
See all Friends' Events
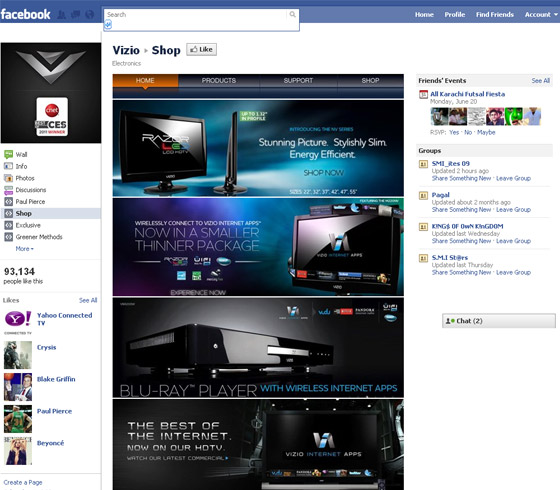click(x=540, y=81)
